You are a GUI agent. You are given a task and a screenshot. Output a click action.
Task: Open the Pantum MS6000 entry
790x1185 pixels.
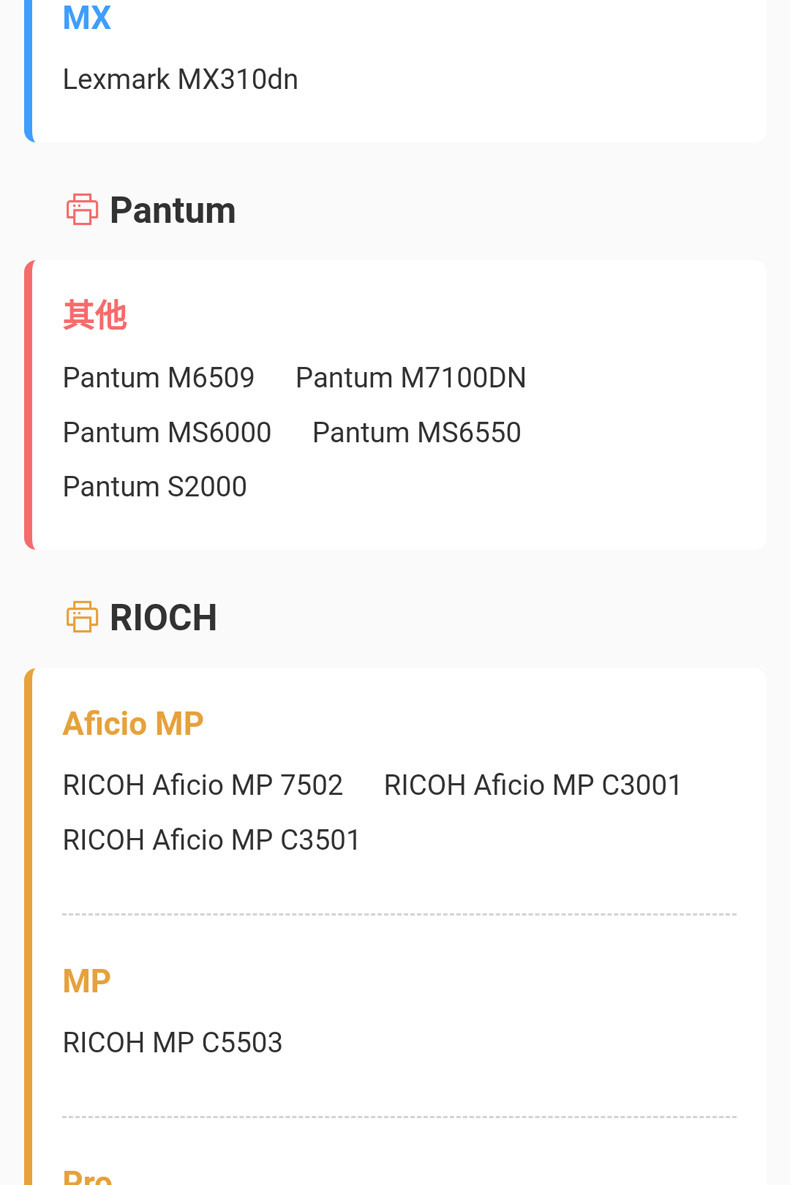pos(167,433)
